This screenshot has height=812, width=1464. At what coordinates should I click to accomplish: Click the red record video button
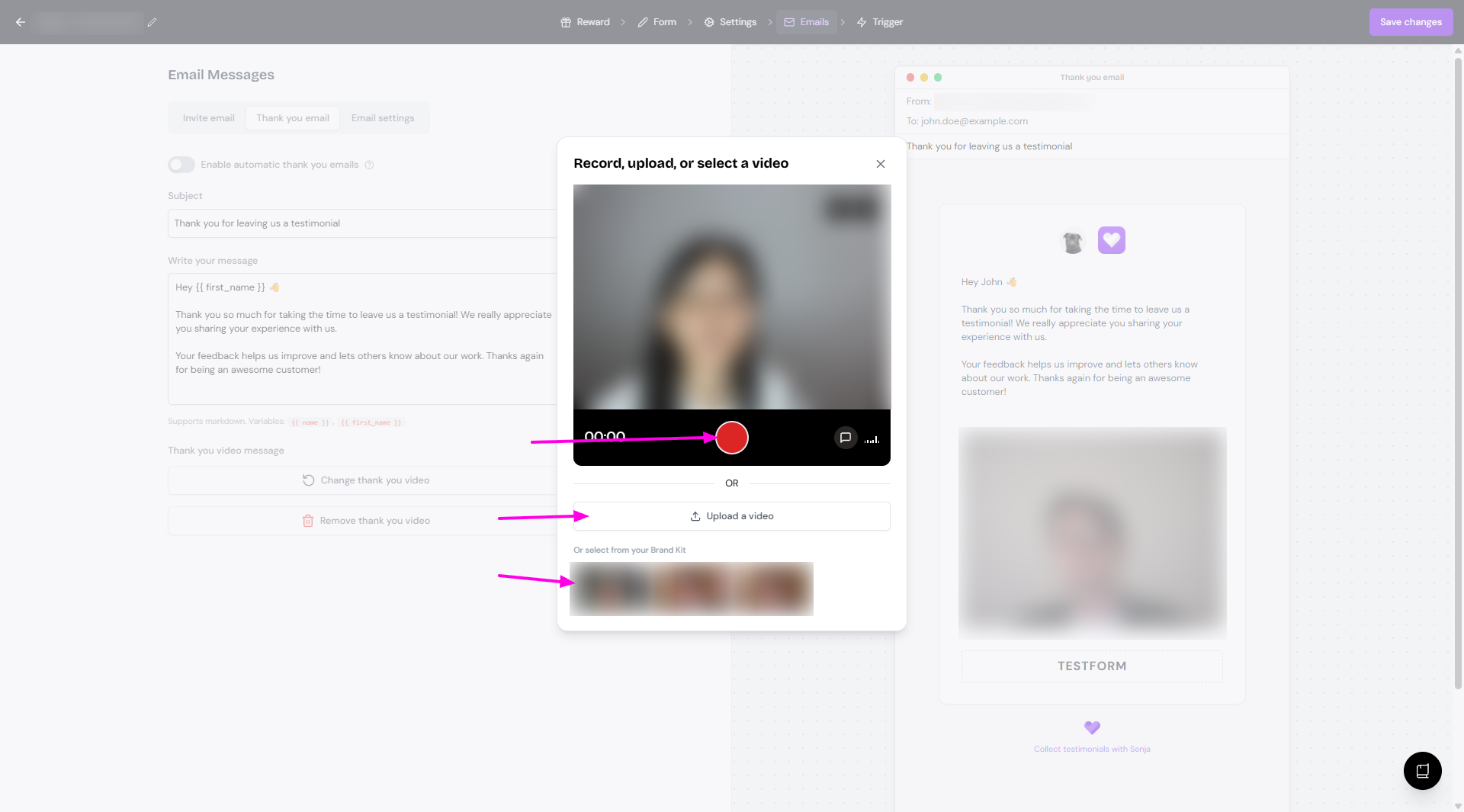point(731,438)
